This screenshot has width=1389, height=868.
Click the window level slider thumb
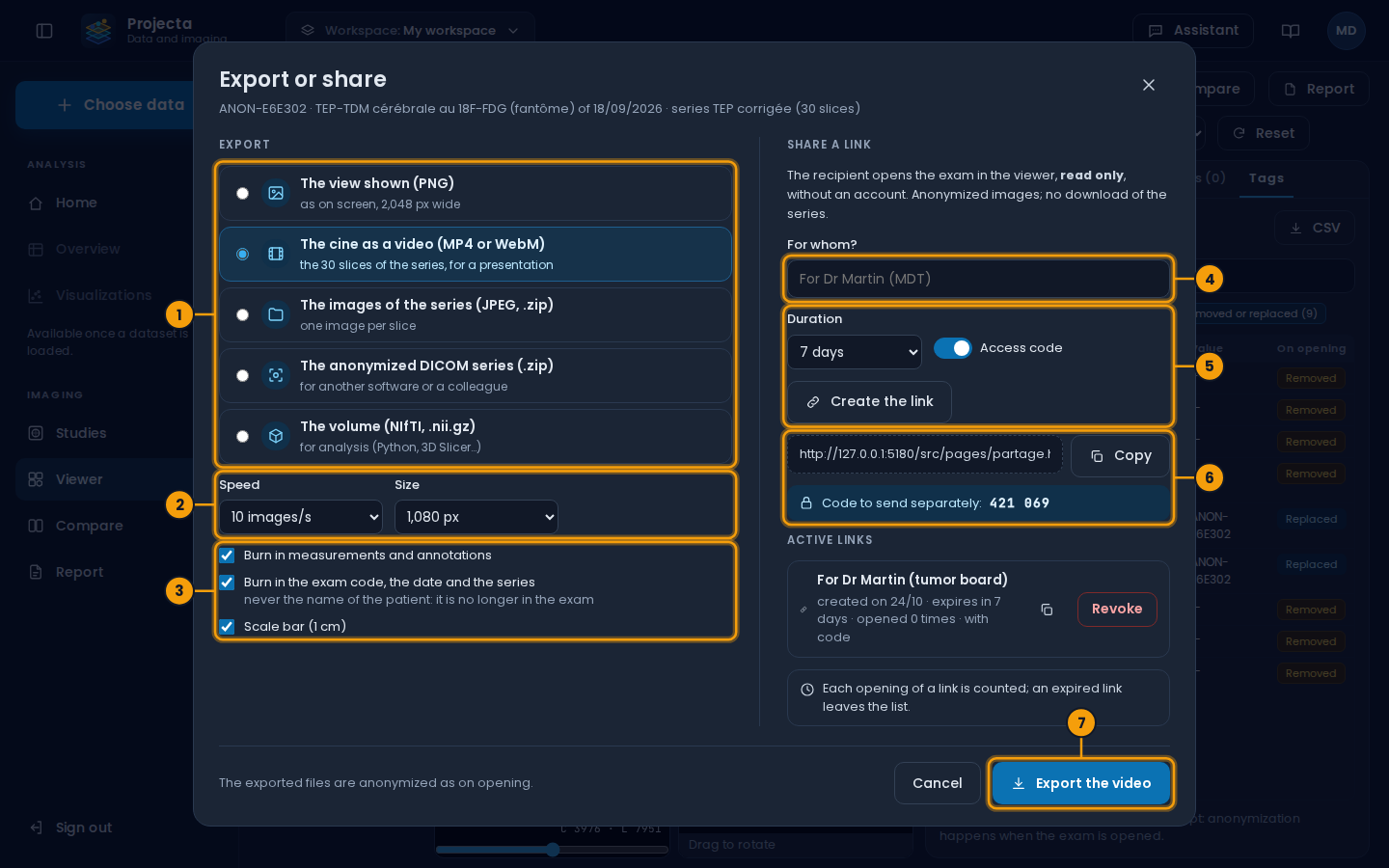553,850
